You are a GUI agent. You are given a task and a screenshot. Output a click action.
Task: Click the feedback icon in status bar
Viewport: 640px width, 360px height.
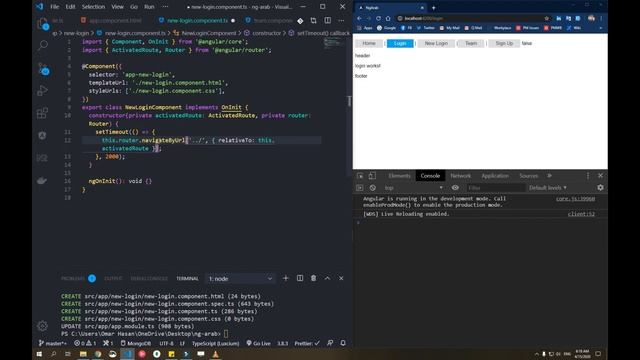coord(330,343)
